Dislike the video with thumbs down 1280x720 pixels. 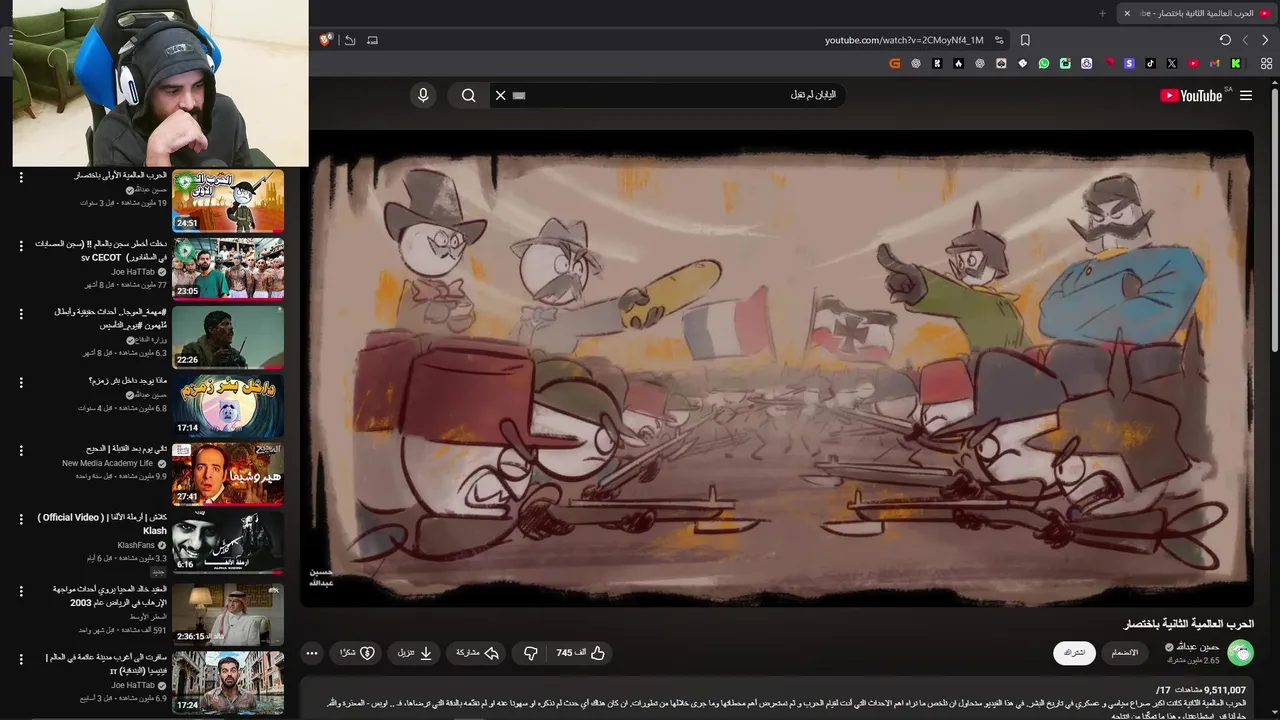pos(531,653)
